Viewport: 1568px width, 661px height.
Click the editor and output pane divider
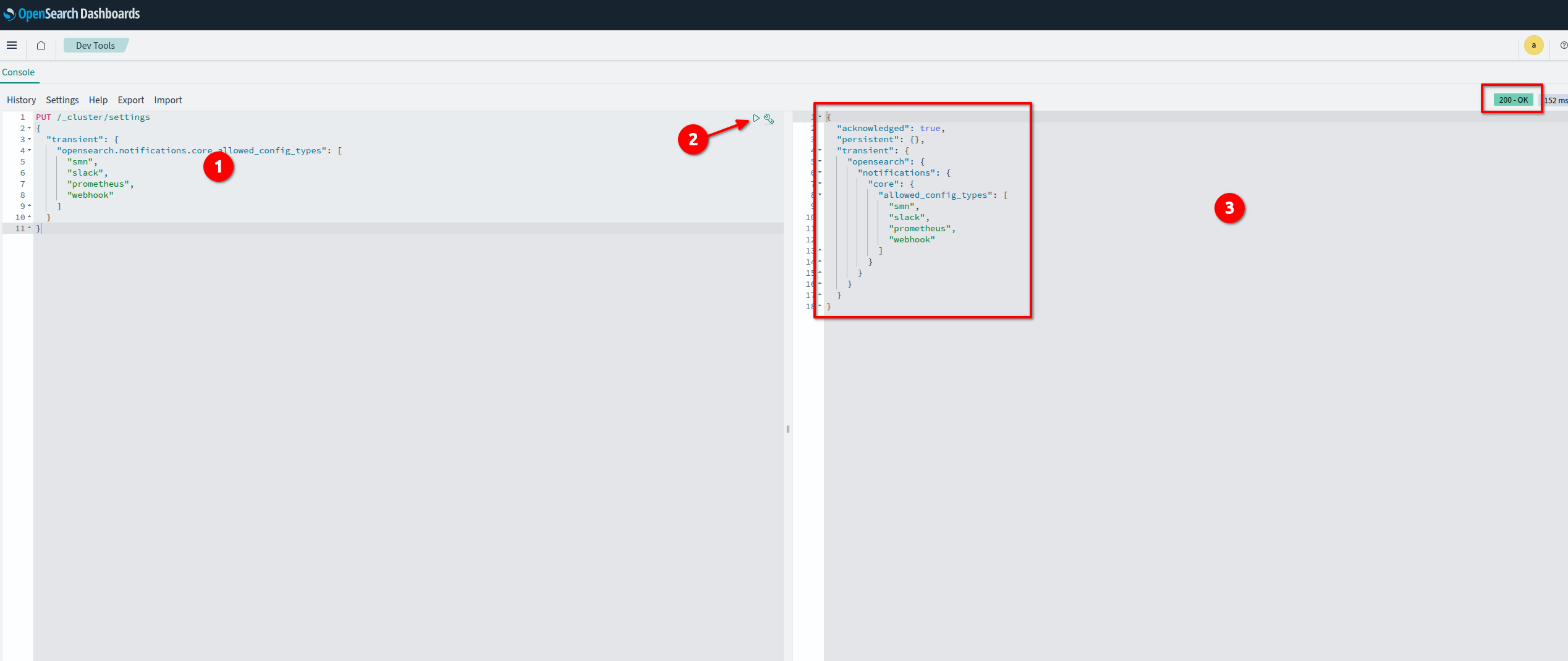click(x=788, y=429)
